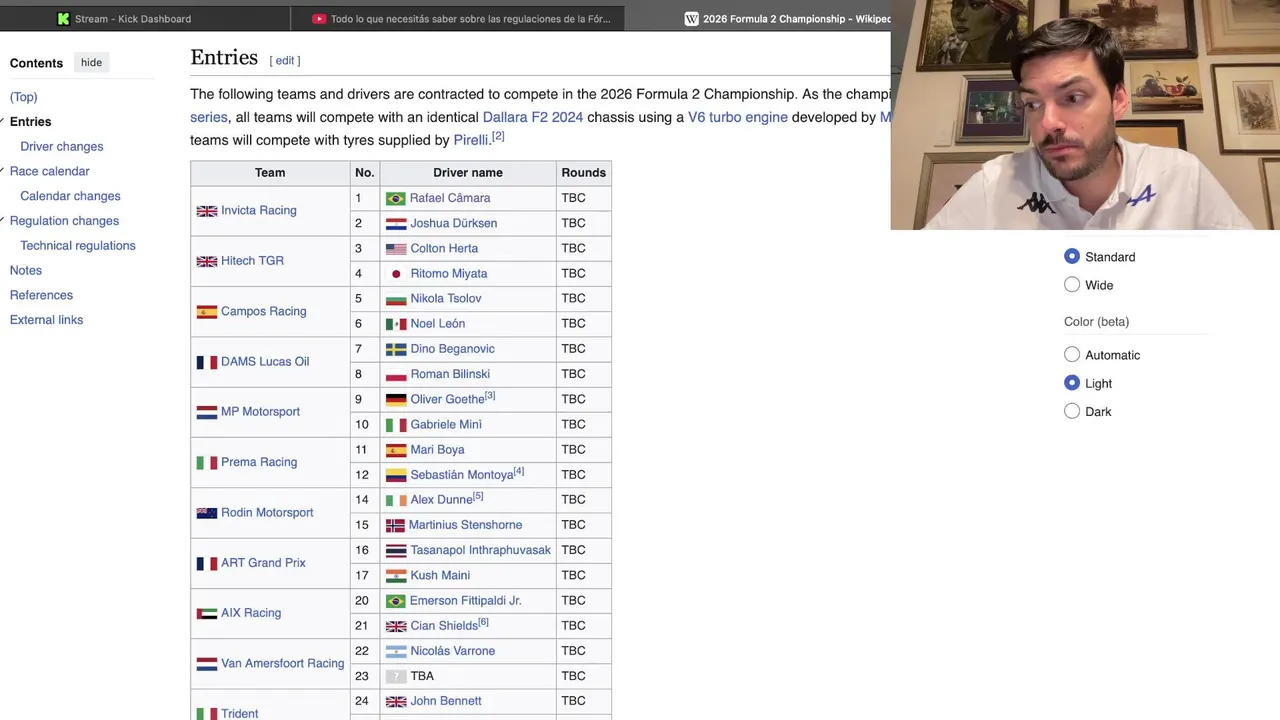Click the UK flag next to Hitech TGR
Image resolution: width=1280 pixels, height=720 pixels.
click(x=207, y=261)
